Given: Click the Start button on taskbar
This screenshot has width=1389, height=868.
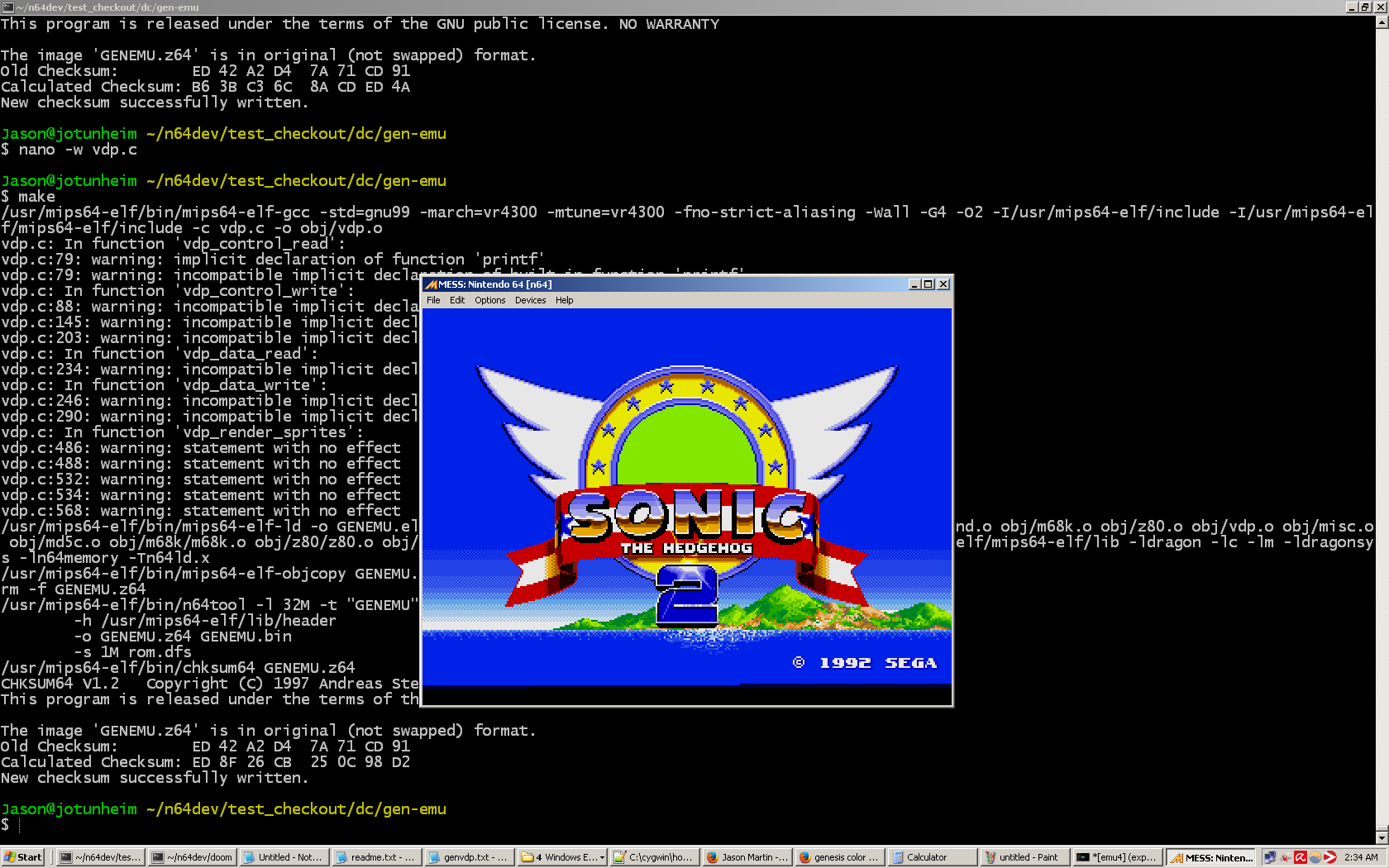Looking at the screenshot, I should click(23, 857).
